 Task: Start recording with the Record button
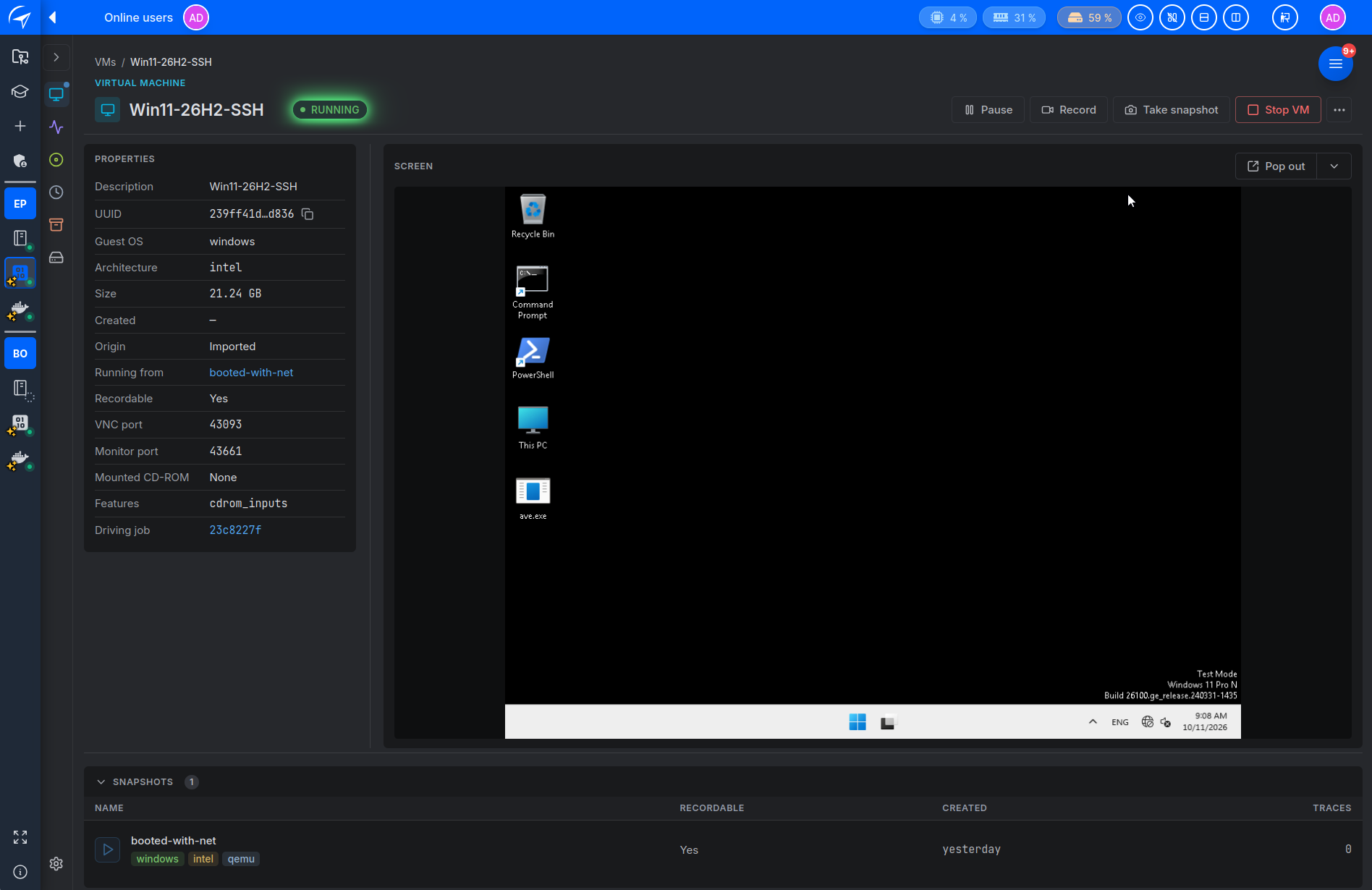[x=1068, y=110]
